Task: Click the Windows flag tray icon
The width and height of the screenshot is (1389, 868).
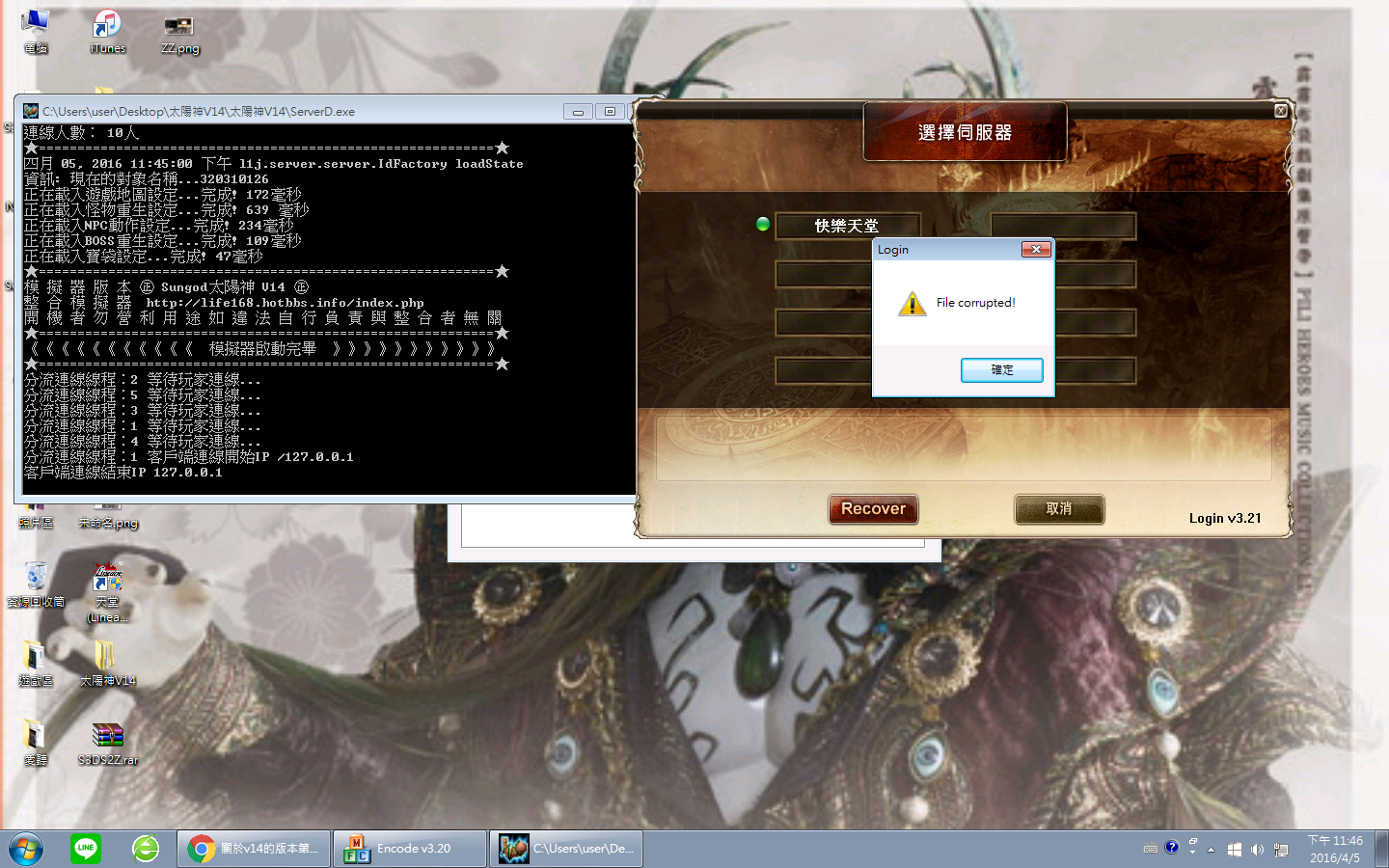Action: (x=1235, y=850)
